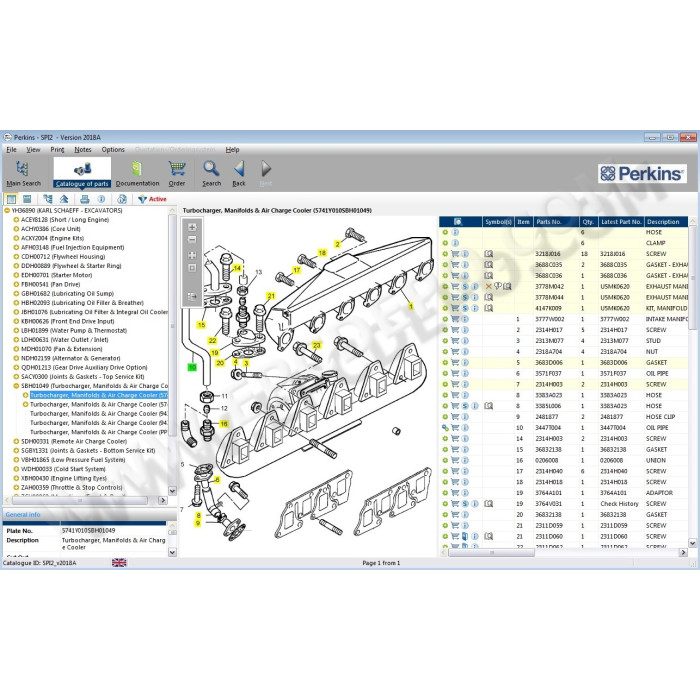Expand the FBH00541 Fan Drive node
Screen dimensions: 700x700
16,284
